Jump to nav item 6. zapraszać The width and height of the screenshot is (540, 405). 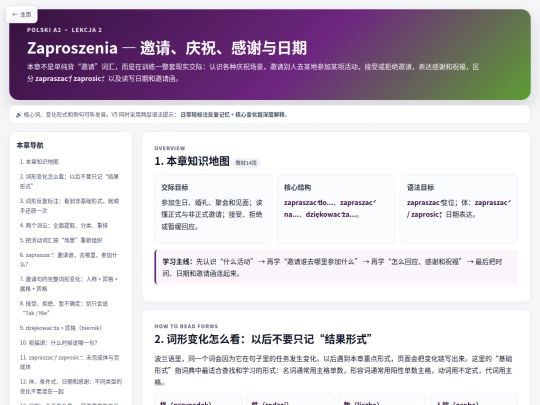pyautogui.click(x=68, y=260)
